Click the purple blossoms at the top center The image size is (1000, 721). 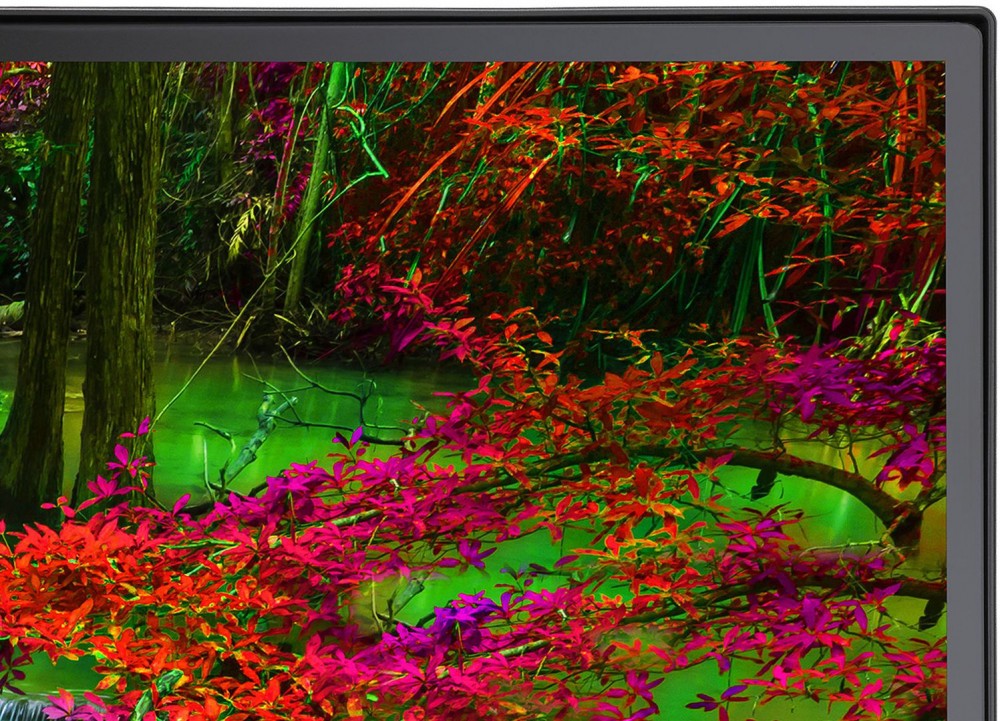265,110
